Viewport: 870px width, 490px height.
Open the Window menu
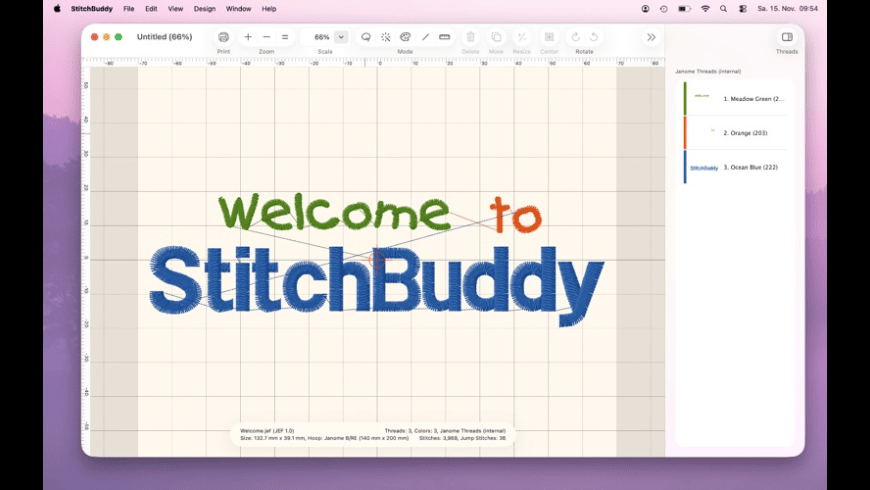point(239,9)
